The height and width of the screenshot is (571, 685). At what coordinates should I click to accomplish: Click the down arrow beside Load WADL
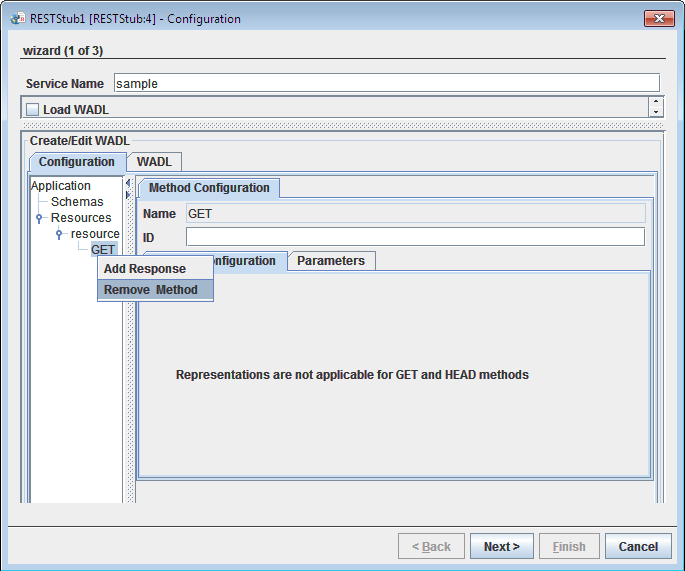pyautogui.click(x=655, y=112)
